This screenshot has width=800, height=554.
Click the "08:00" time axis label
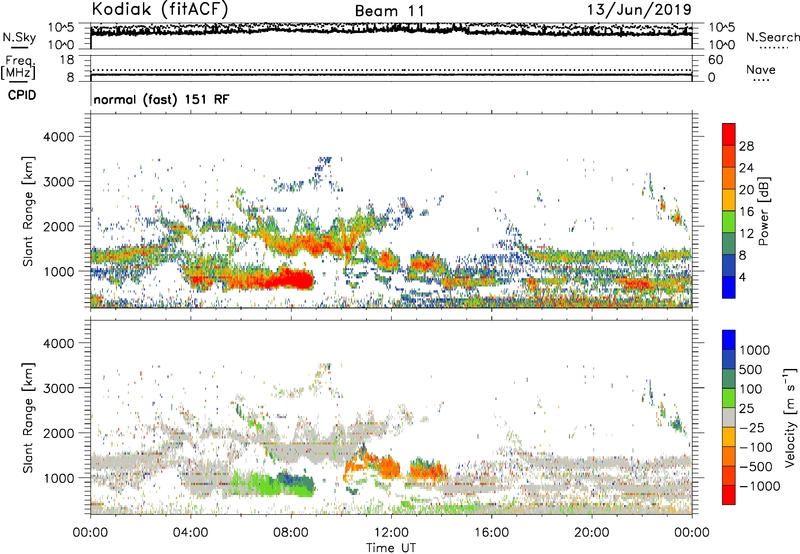[x=291, y=533]
